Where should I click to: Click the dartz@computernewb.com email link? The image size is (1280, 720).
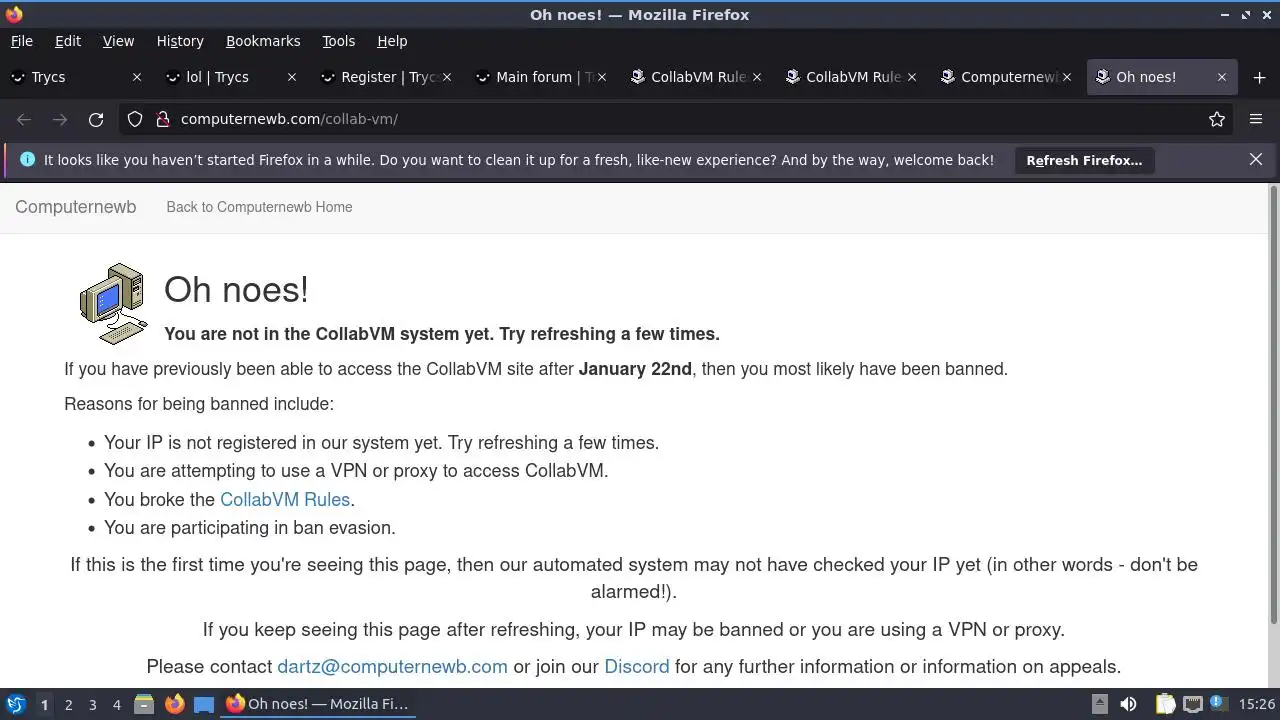(x=392, y=666)
